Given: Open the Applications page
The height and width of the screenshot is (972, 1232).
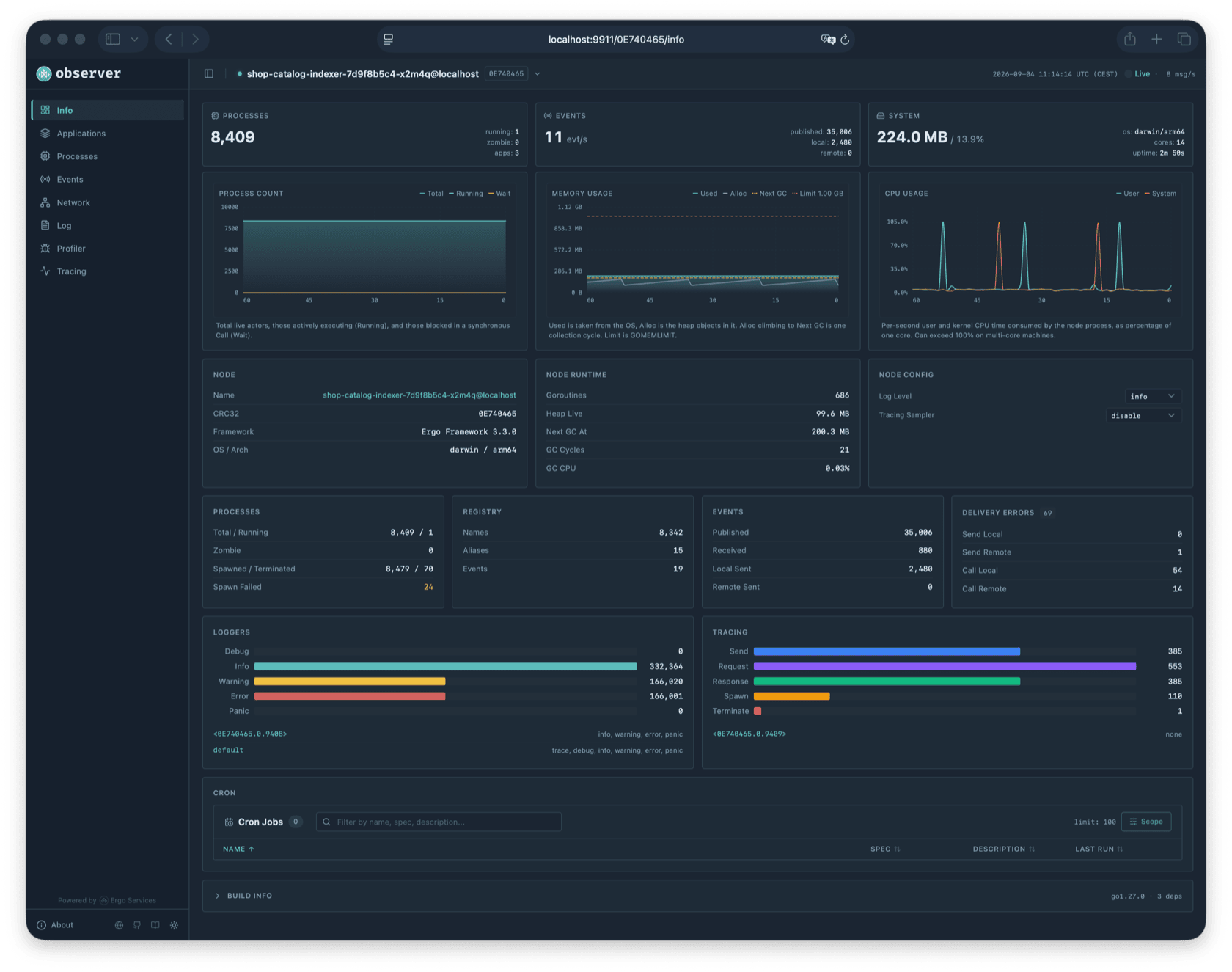Looking at the screenshot, I should [108, 134].
